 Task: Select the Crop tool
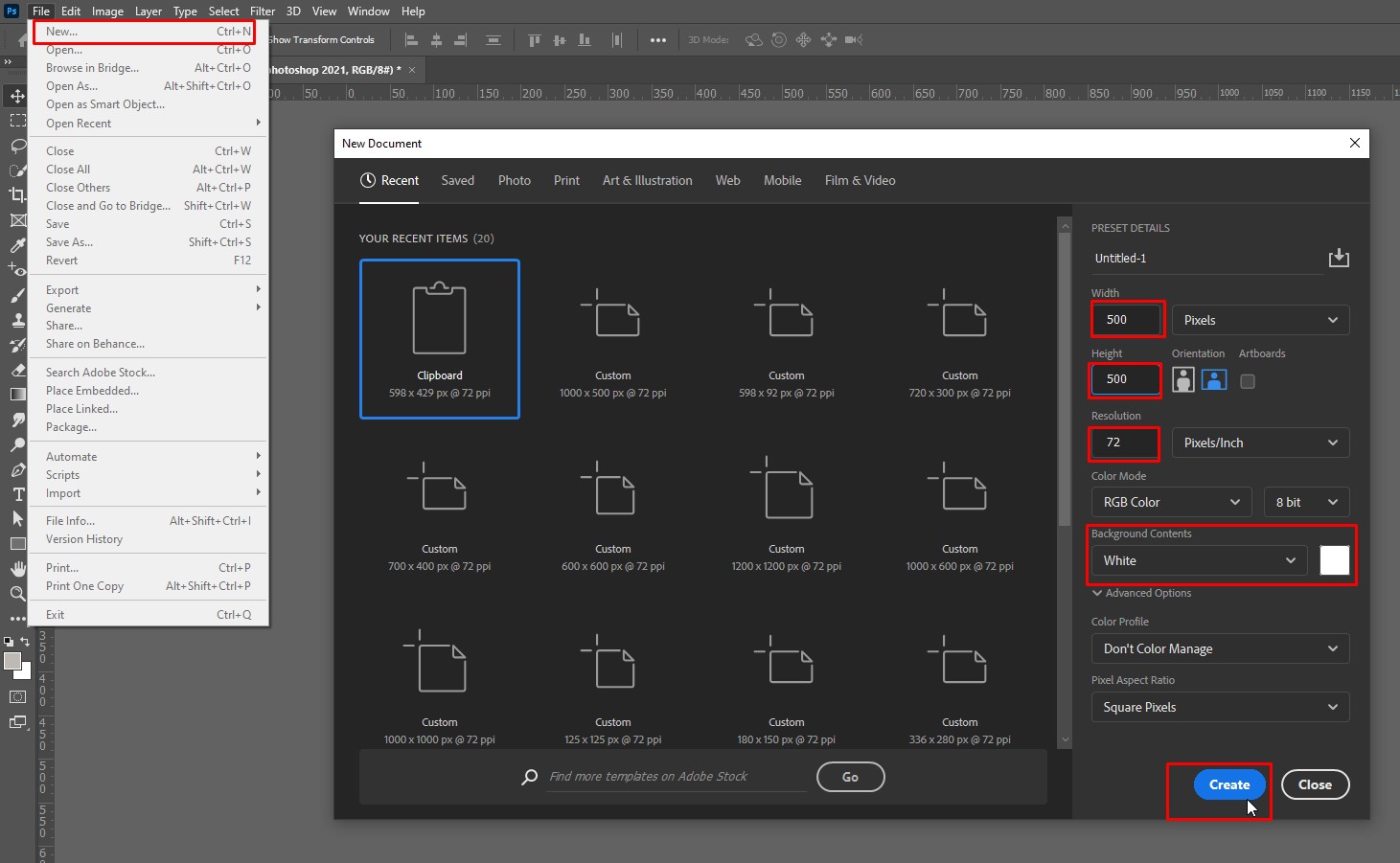click(x=17, y=195)
